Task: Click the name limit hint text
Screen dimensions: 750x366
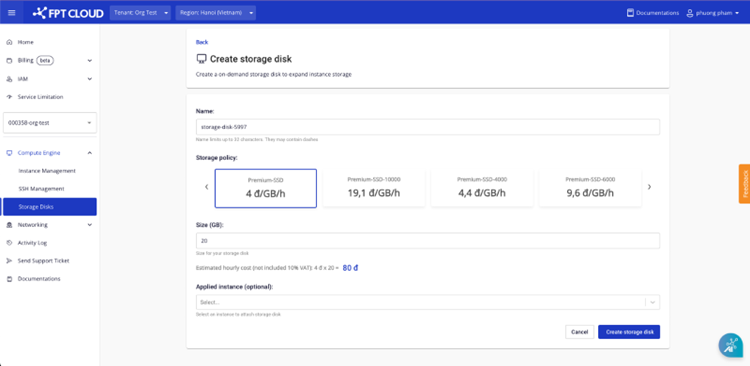Action: (x=257, y=140)
